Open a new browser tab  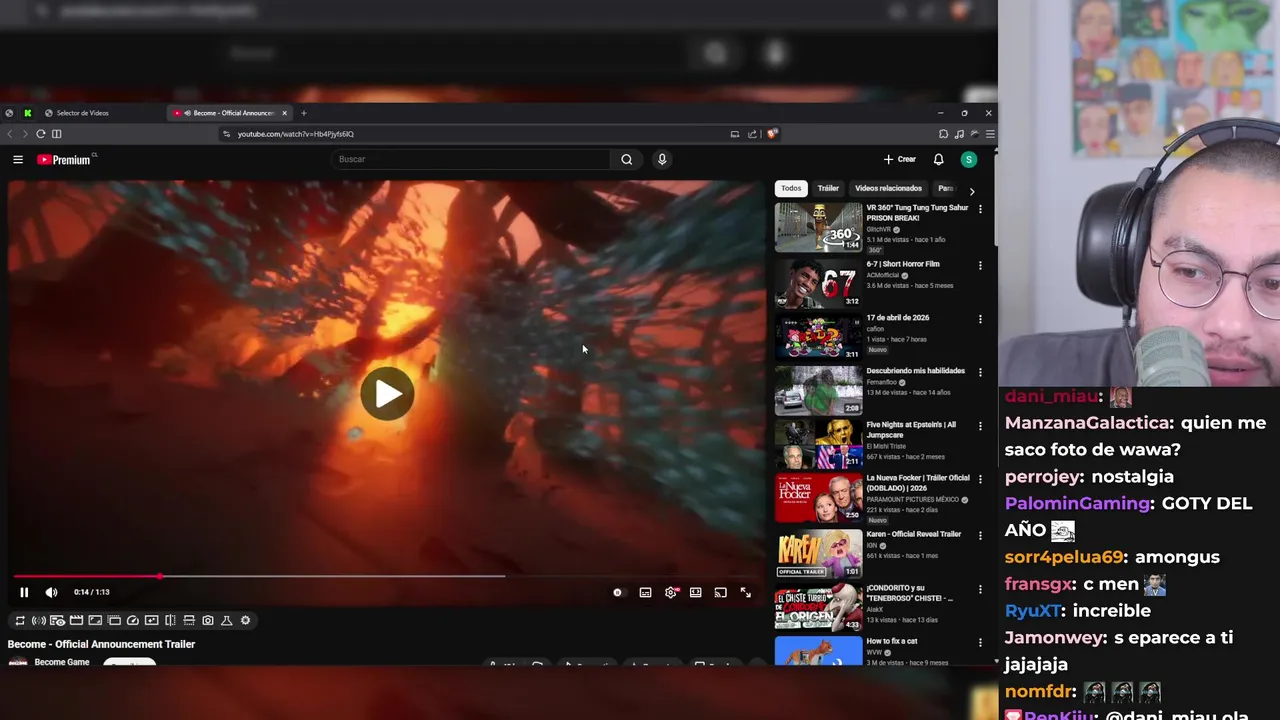click(304, 113)
